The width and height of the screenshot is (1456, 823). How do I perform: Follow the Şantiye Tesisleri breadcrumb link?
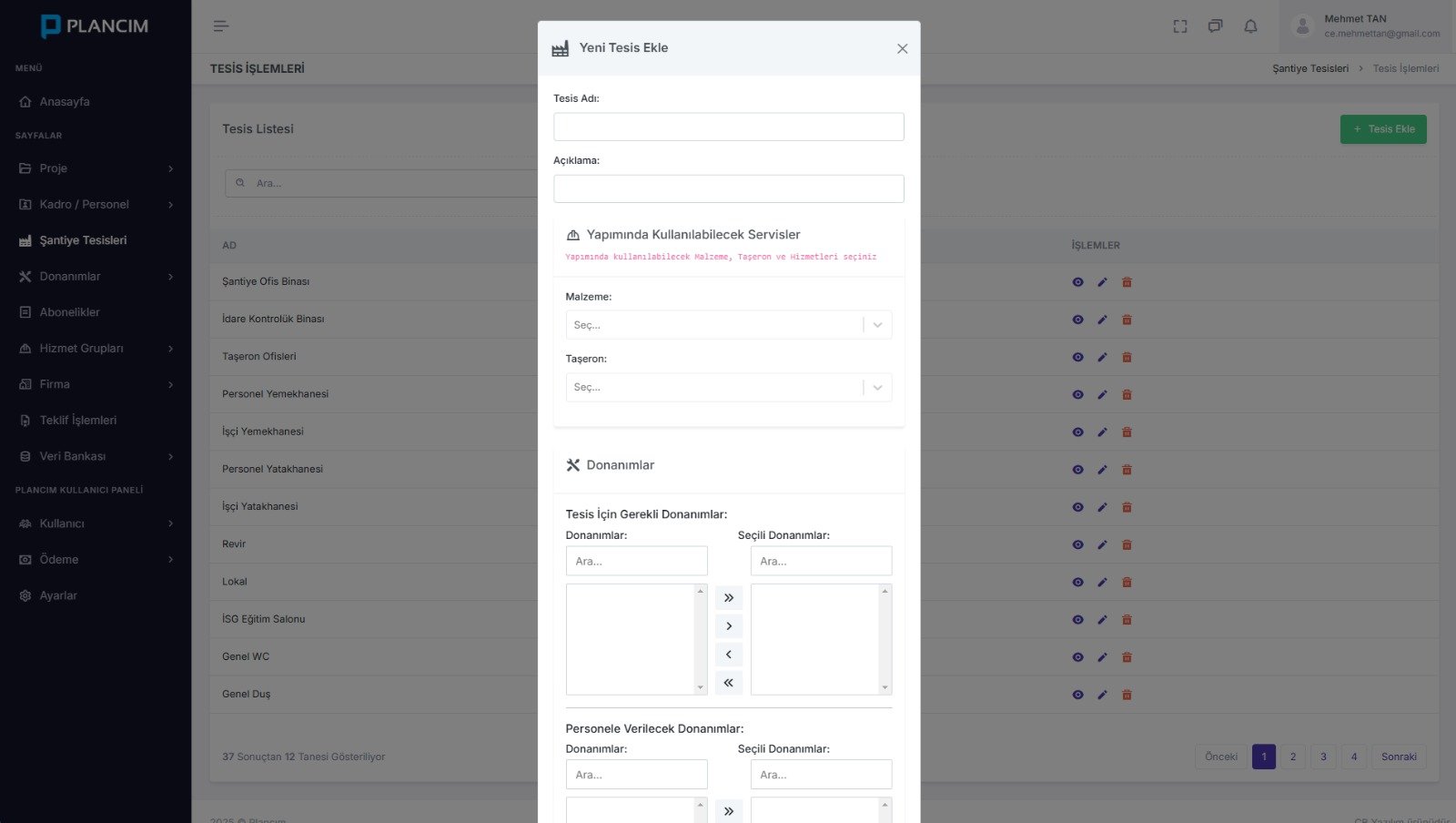coord(1310,68)
